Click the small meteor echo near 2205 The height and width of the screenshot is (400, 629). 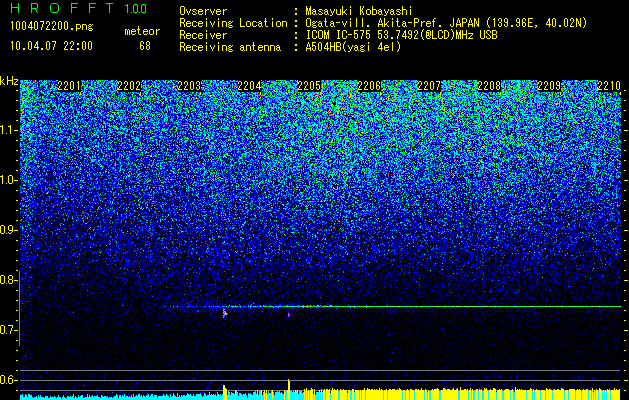pos(288,315)
